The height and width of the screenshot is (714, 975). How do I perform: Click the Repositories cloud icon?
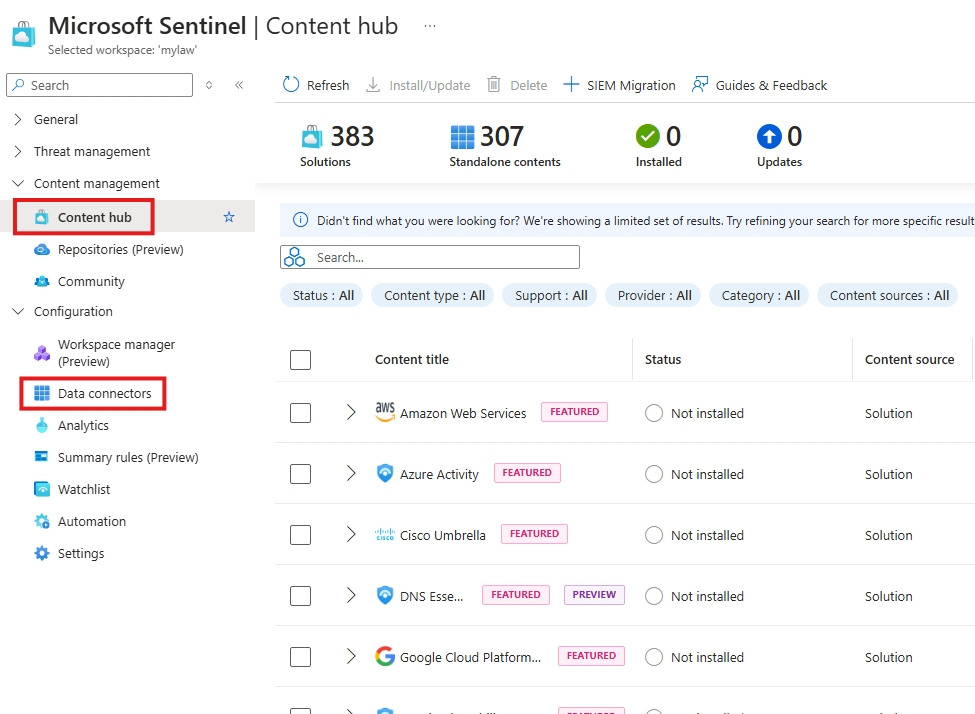[42, 249]
